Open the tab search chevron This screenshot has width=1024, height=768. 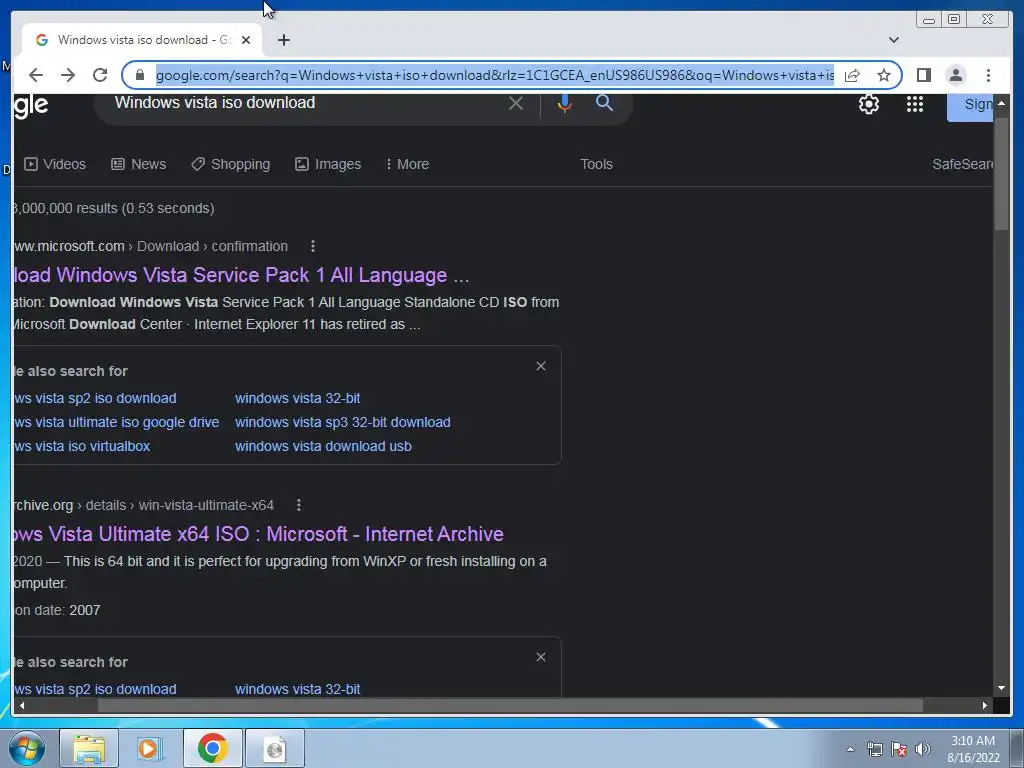pos(893,40)
